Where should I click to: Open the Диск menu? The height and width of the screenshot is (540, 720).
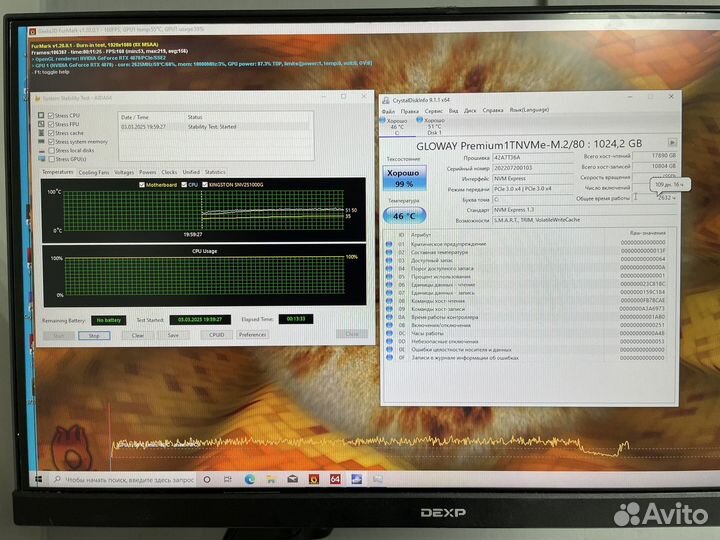click(470, 111)
